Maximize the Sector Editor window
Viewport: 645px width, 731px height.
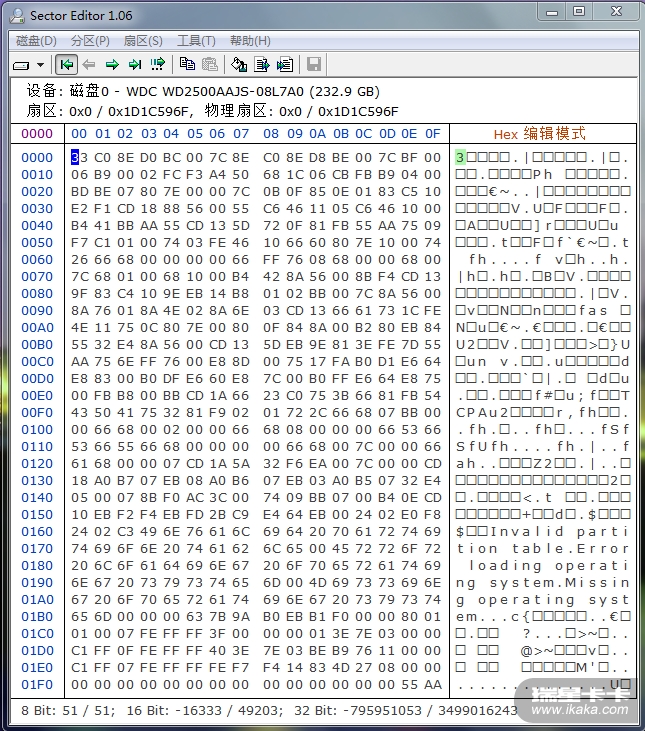(x=579, y=11)
